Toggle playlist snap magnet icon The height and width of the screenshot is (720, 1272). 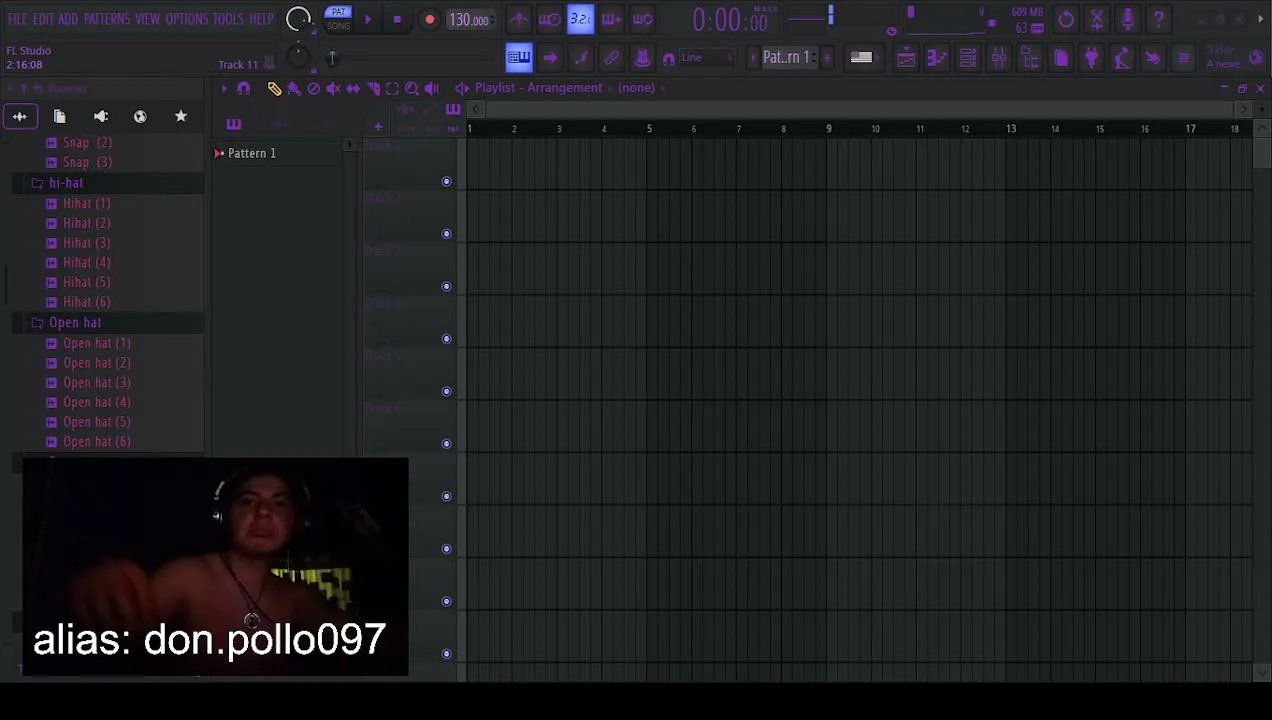click(x=243, y=88)
